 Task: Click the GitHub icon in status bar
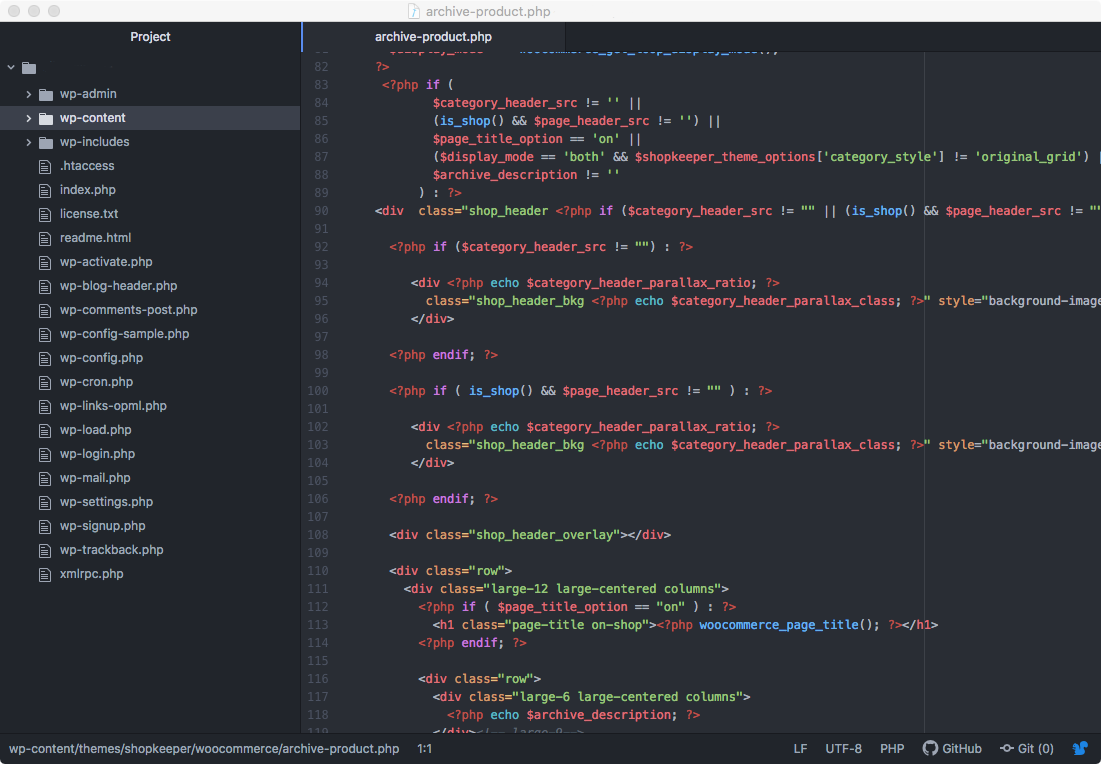point(930,748)
